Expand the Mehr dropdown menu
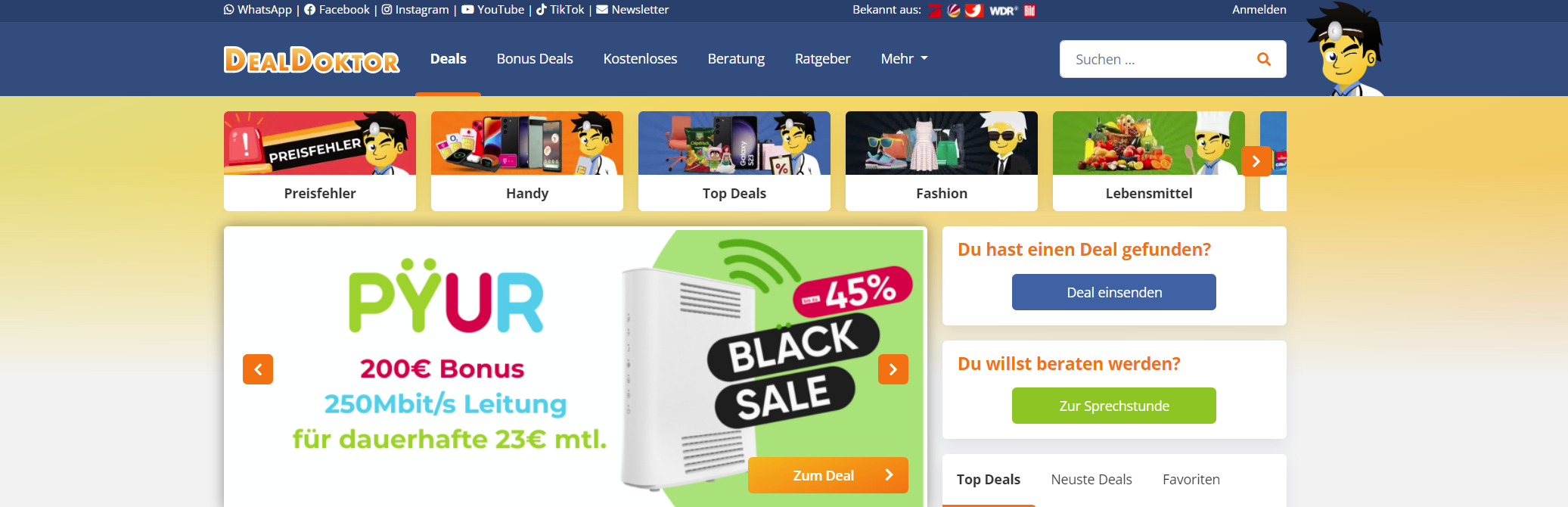Image resolution: width=1568 pixels, height=507 pixels. click(904, 59)
